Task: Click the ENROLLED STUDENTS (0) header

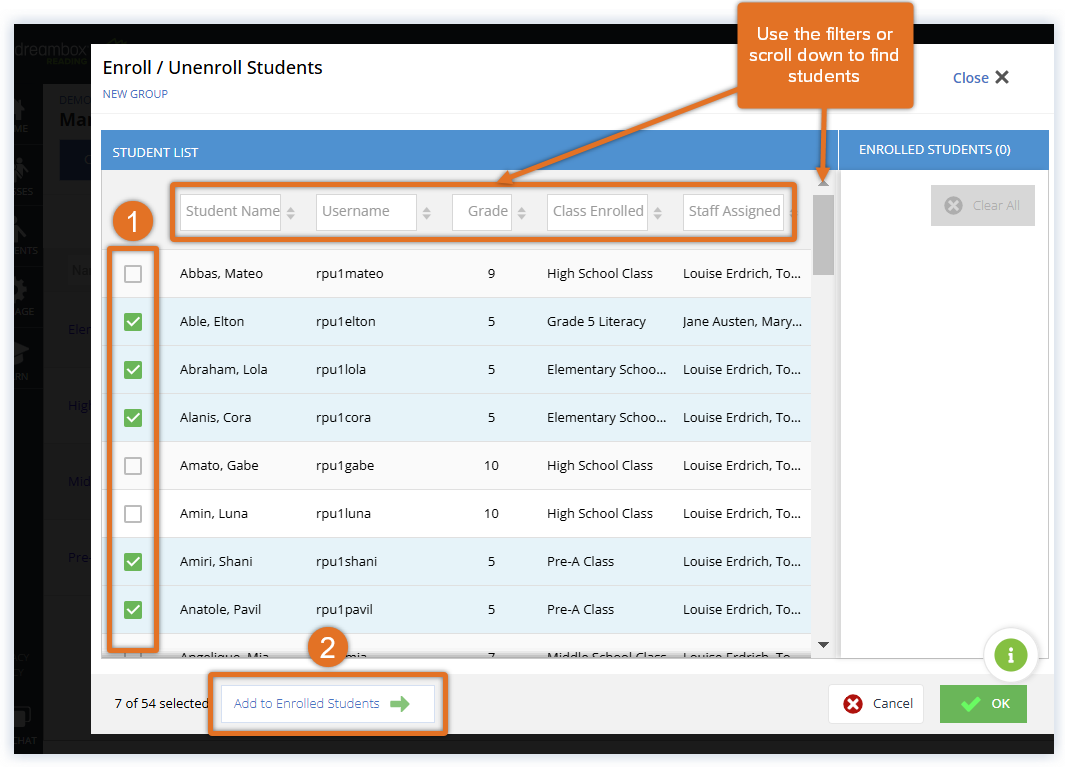Action: [x=935, y=149]
